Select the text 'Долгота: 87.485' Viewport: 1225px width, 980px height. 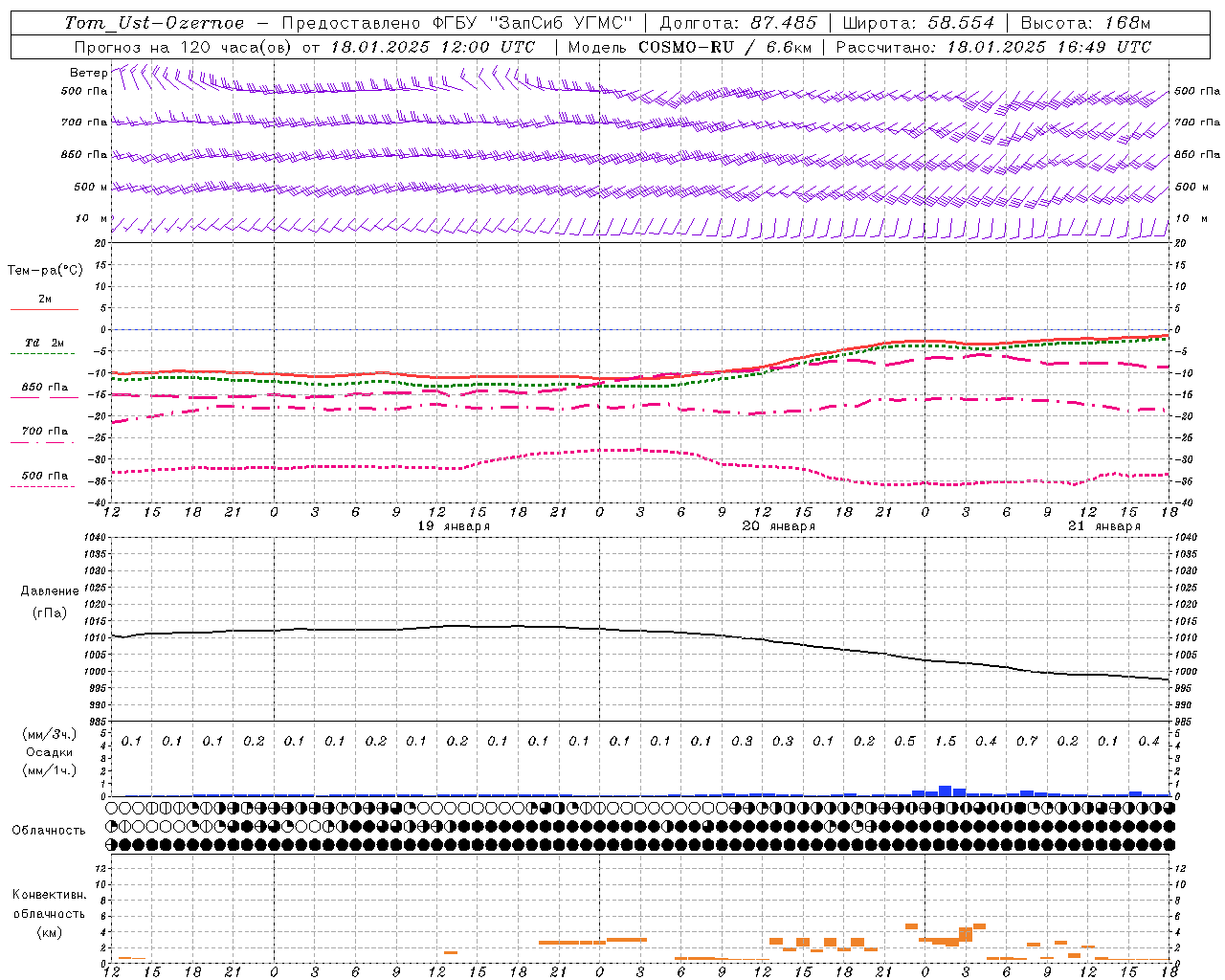(738, 23)
